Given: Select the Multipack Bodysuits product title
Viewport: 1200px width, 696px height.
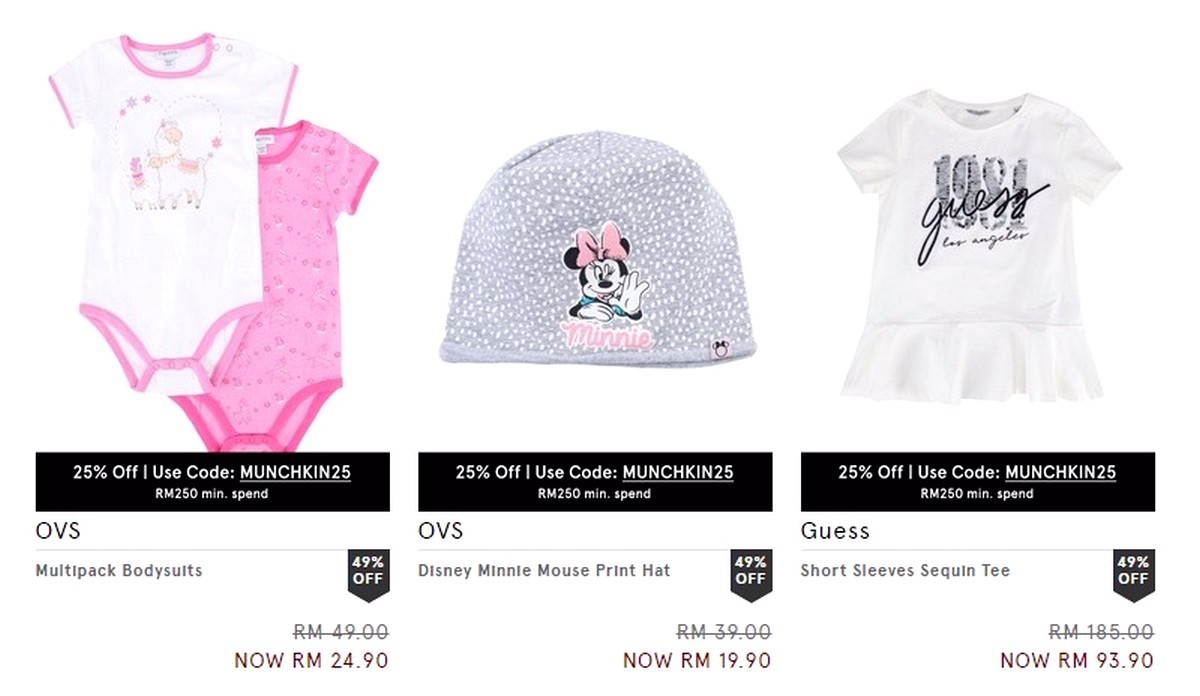Looking at the screenshot, I should (119, 571).
